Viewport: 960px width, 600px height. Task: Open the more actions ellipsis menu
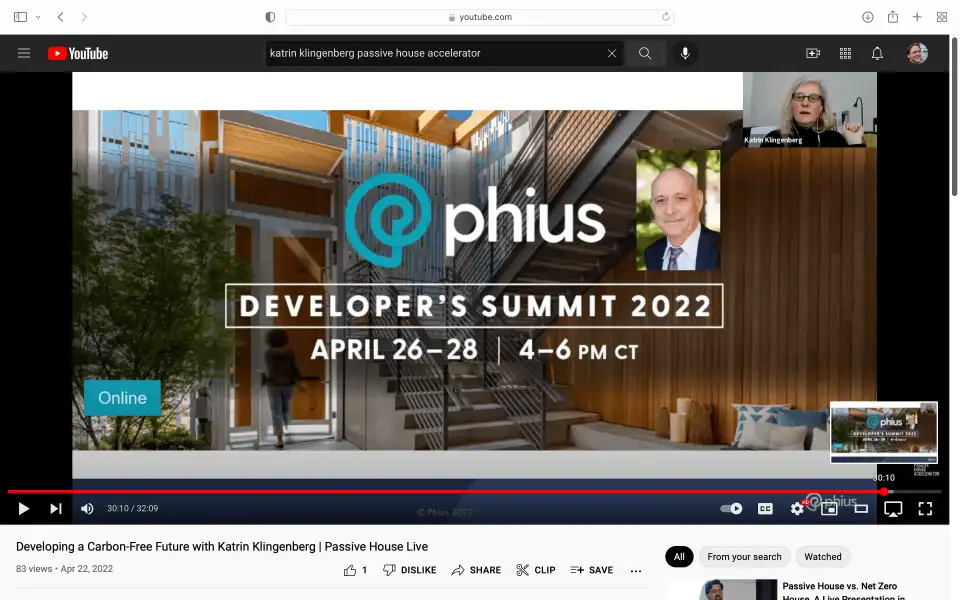(636, 570)
